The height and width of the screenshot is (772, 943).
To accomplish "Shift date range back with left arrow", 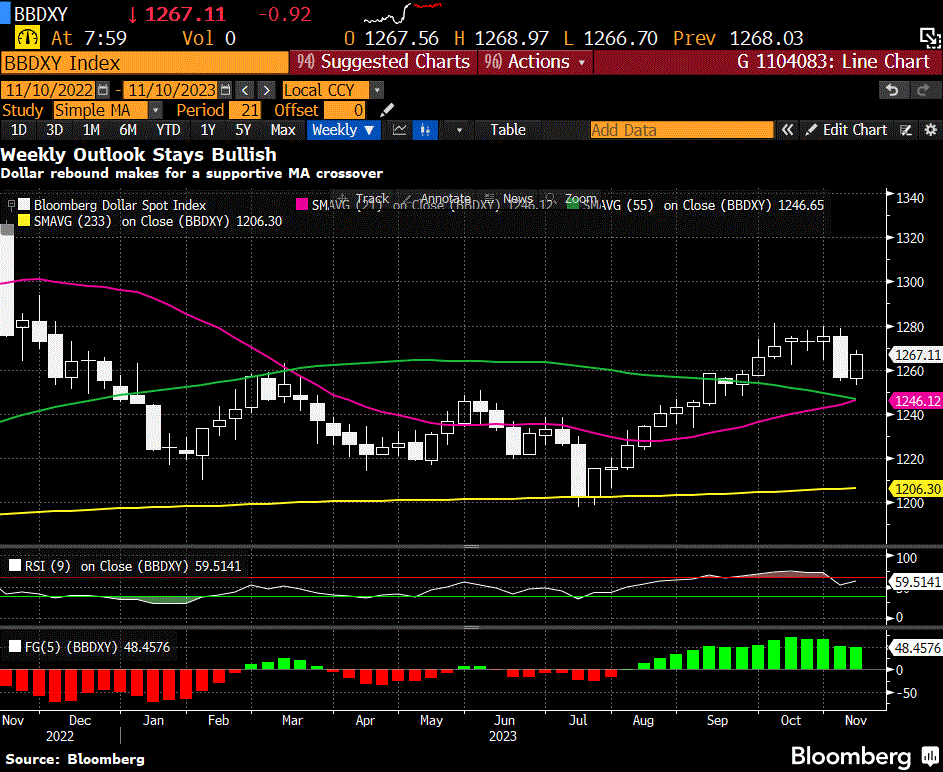I will point(245,90).
